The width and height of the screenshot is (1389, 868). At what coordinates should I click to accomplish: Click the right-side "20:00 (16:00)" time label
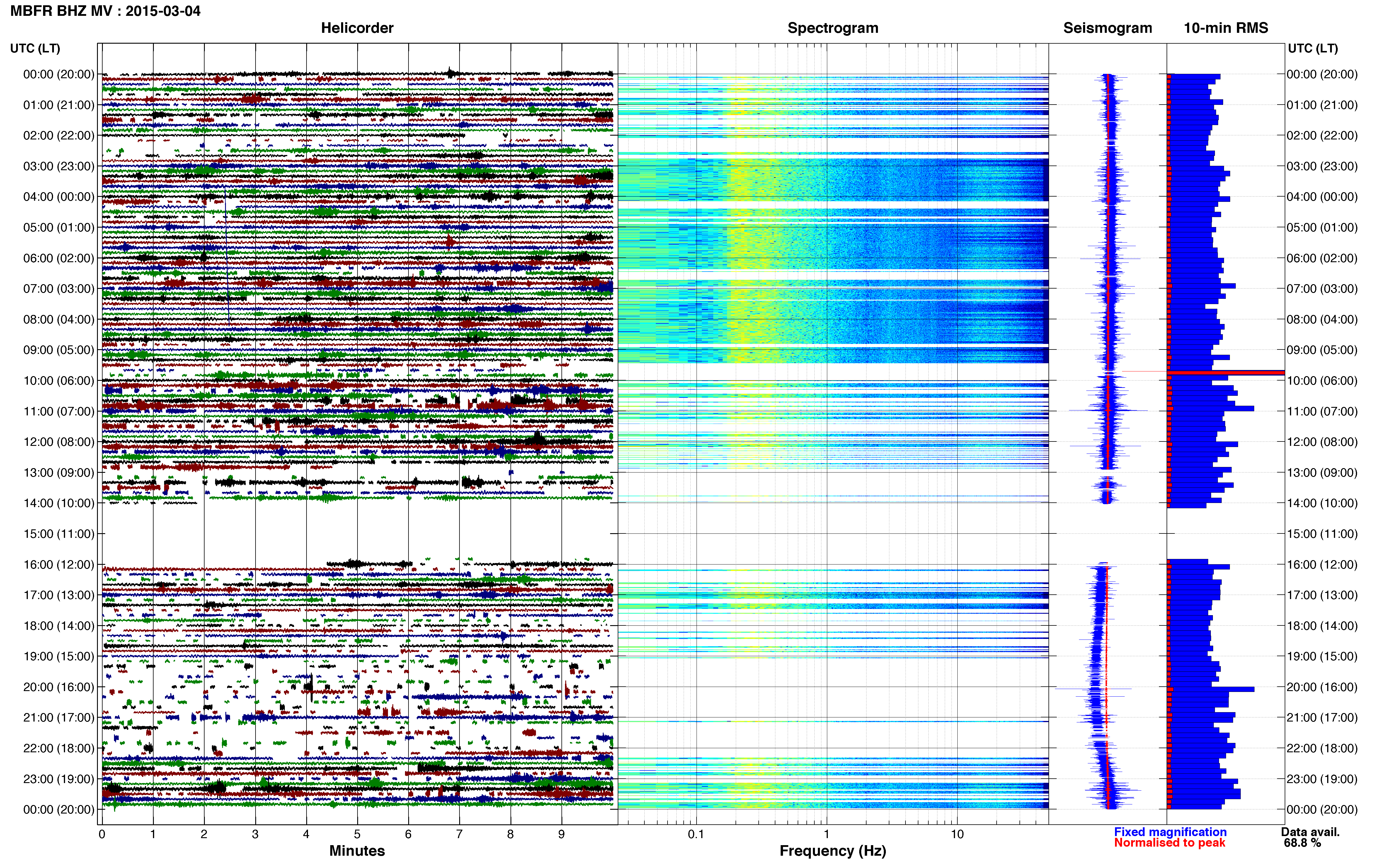1322,687
